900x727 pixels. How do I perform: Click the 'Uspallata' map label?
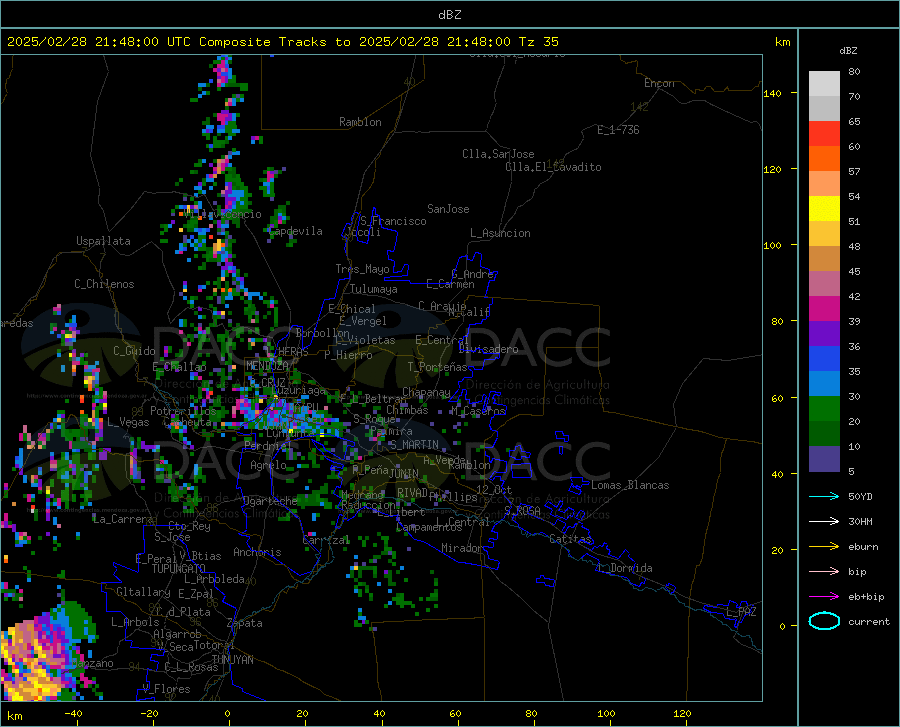103,241
